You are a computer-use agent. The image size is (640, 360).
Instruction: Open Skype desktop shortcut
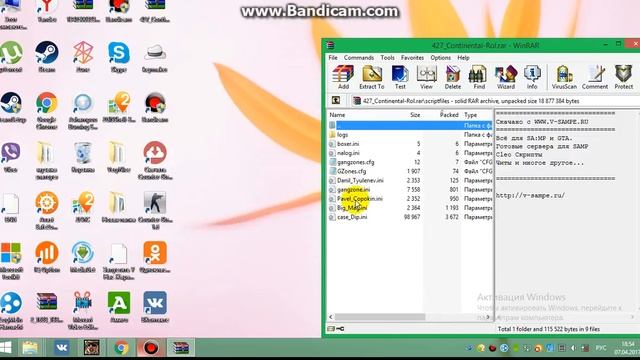click(119, 57)
